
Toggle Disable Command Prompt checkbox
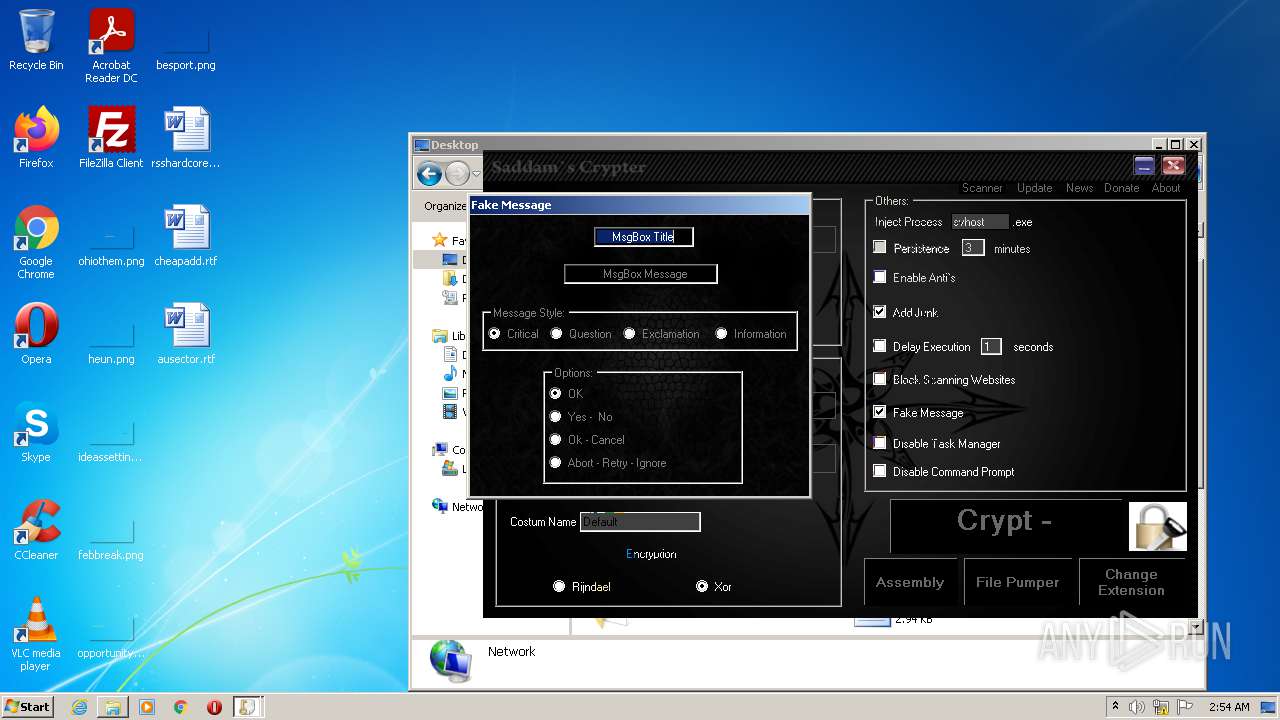(880, 471)
